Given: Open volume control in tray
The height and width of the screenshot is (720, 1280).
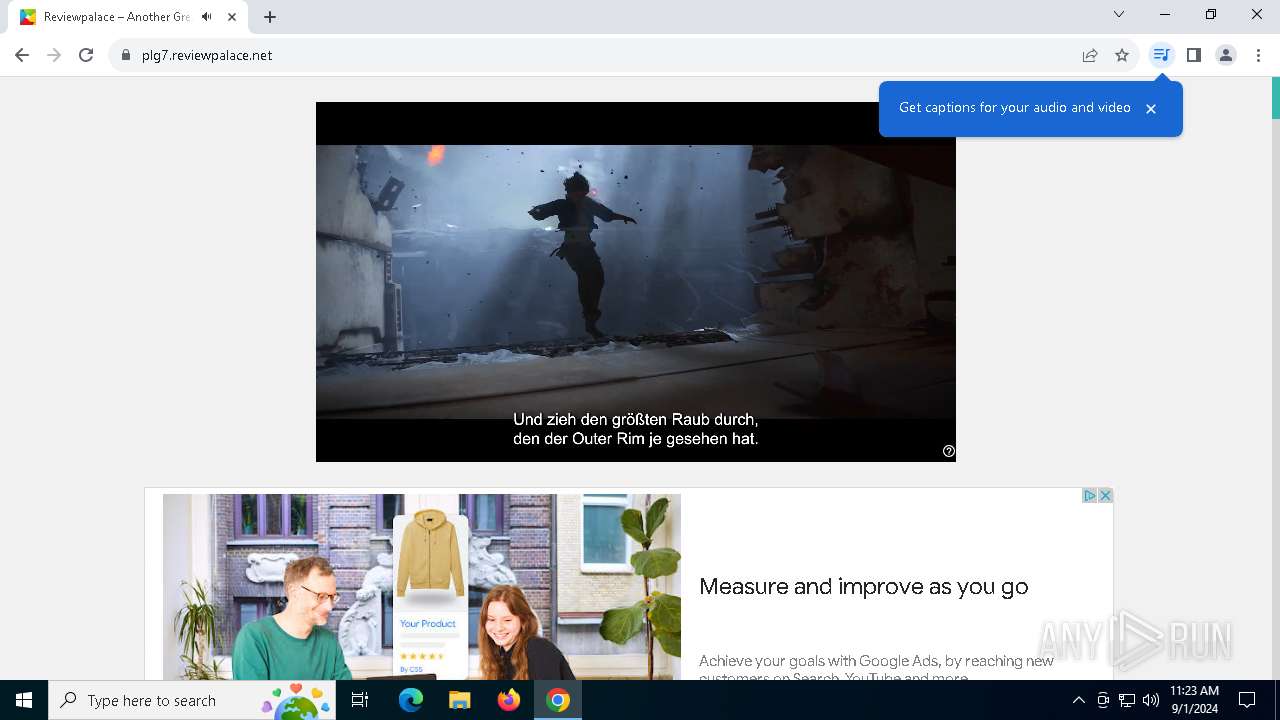Looking at the screenshot, I should pyautogui.click(x=1151, y=700).
